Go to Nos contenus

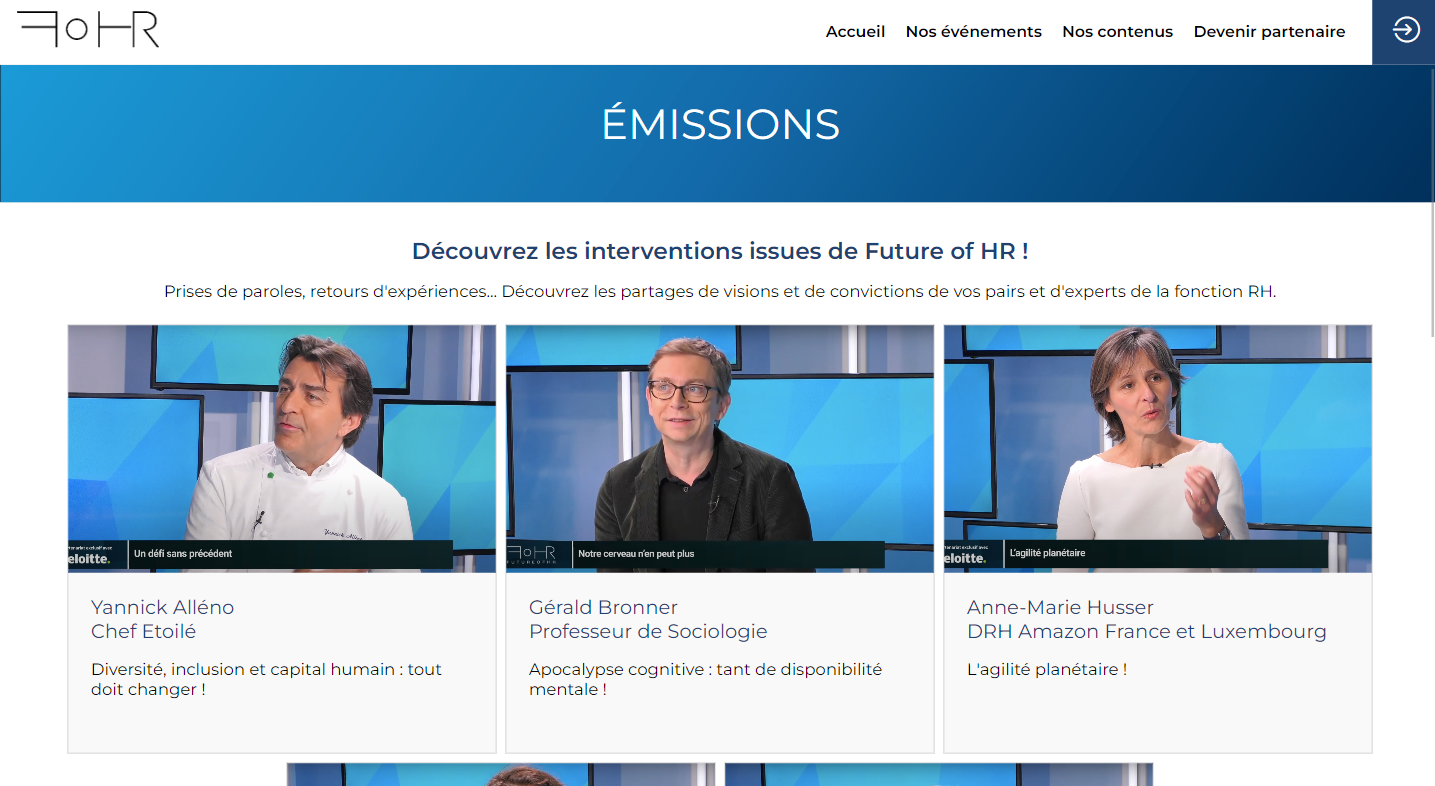1117,32
